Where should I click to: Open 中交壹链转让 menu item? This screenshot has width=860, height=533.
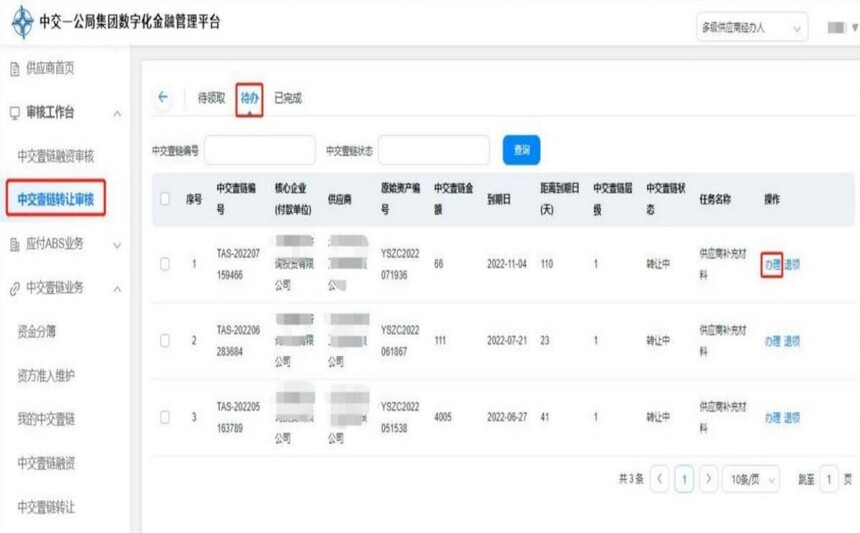tap(46, 507)
